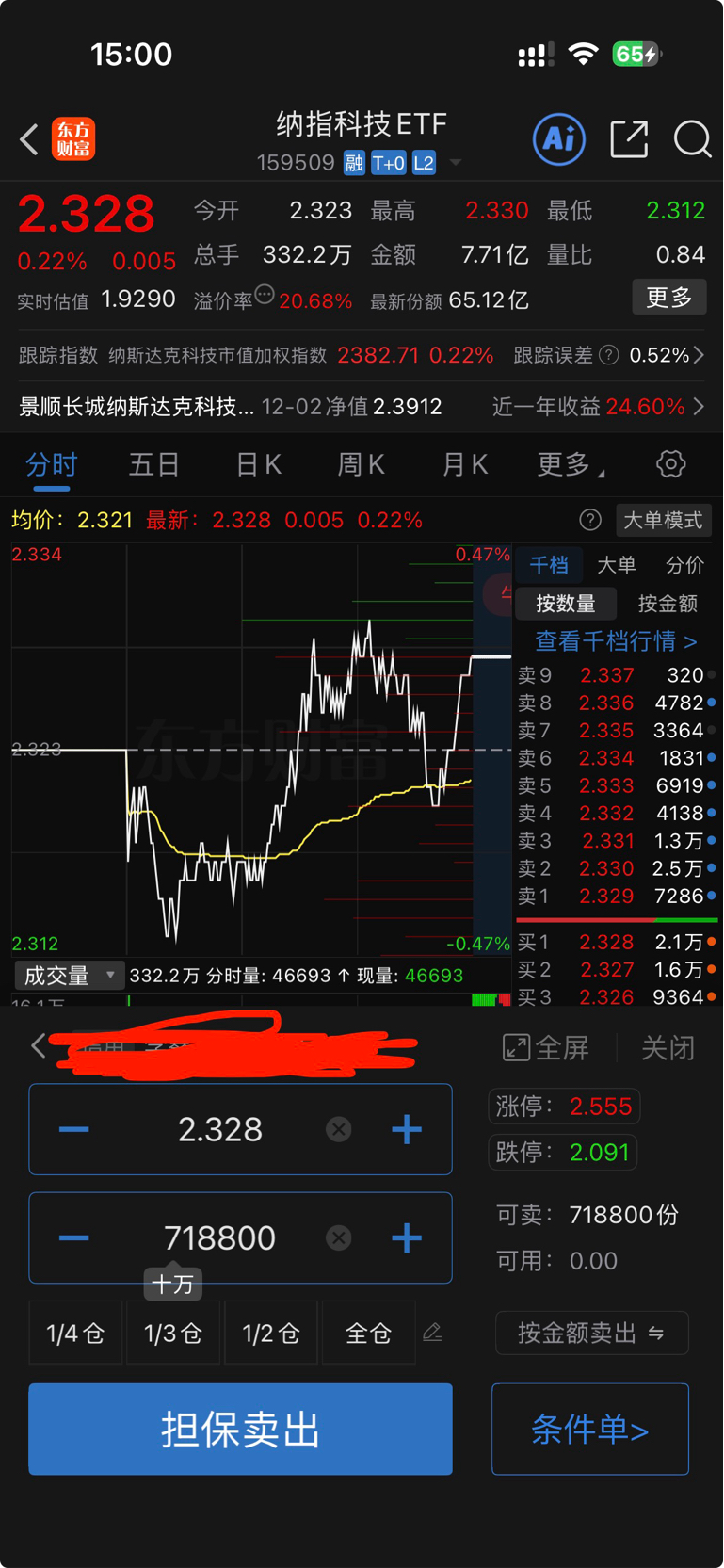Close trade panel via 关闭
Image resolution: width=724 pixels, height=1568 pixels.
click(668, 1047)
